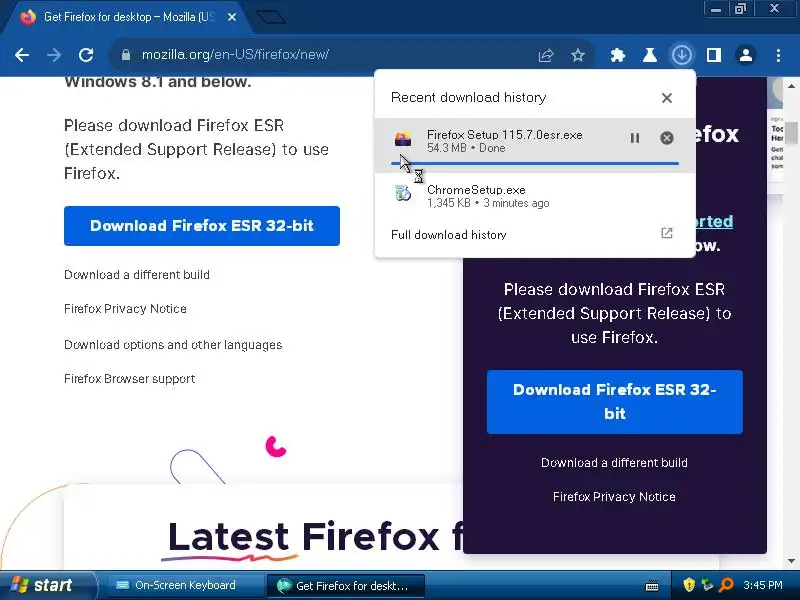Minimize the Chrome window
The width and height of the screenshot is (800, 600).
point(716,9)
